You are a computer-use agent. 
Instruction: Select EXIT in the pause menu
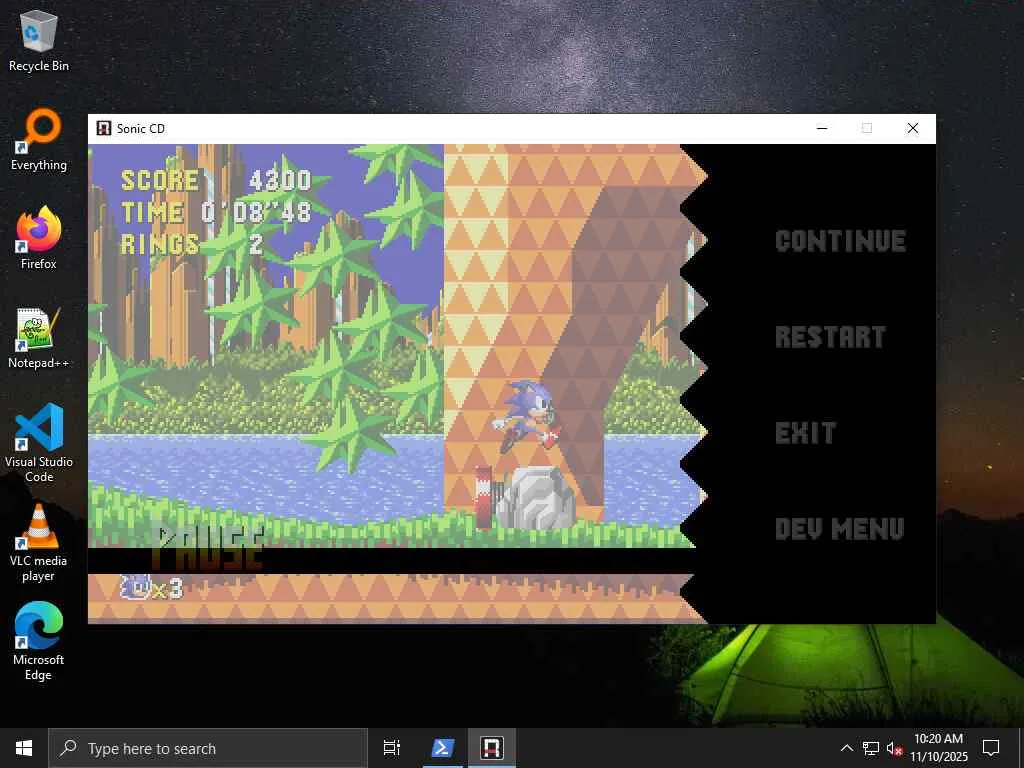click(805, 433)
